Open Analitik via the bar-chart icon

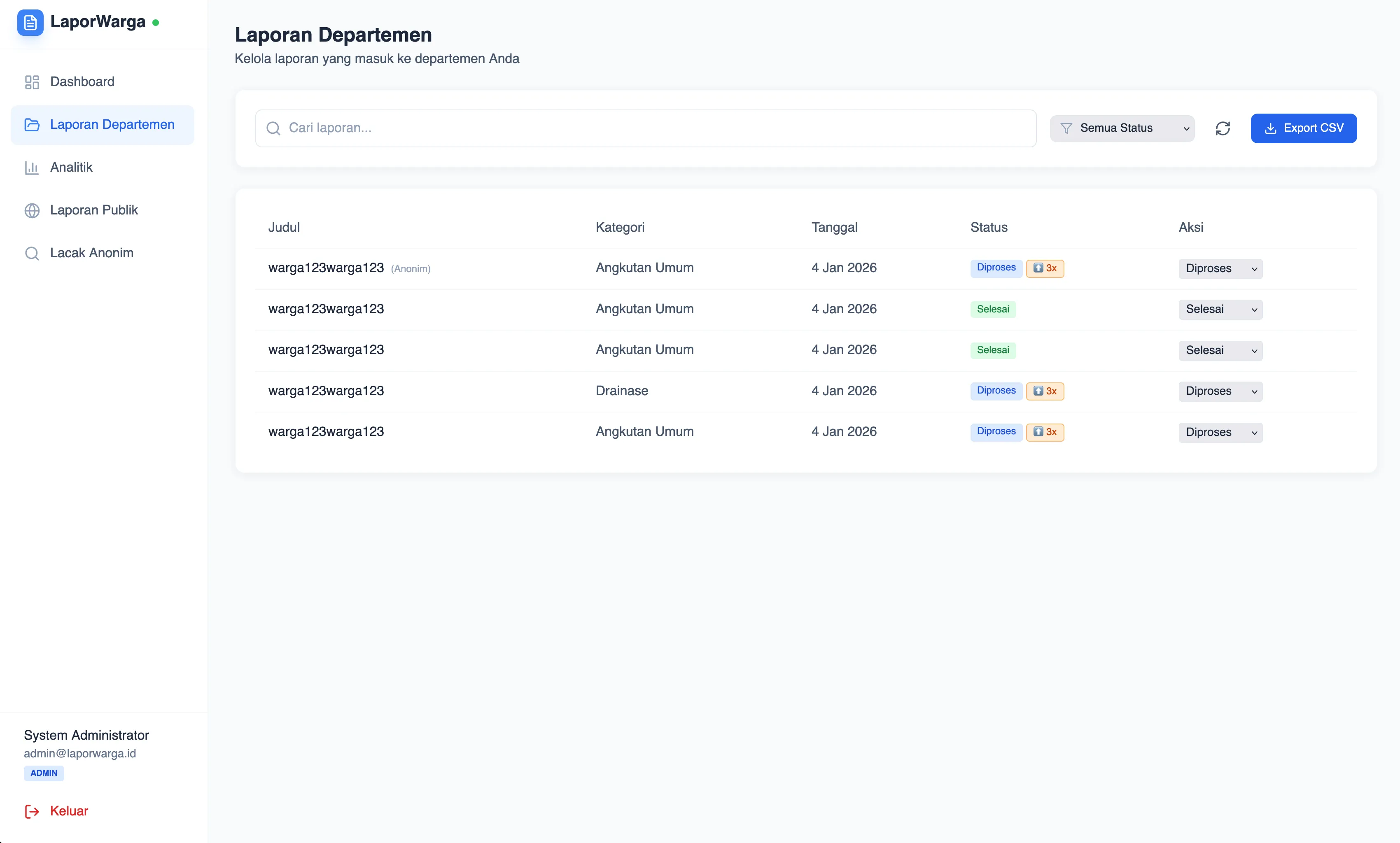(31, 167)
